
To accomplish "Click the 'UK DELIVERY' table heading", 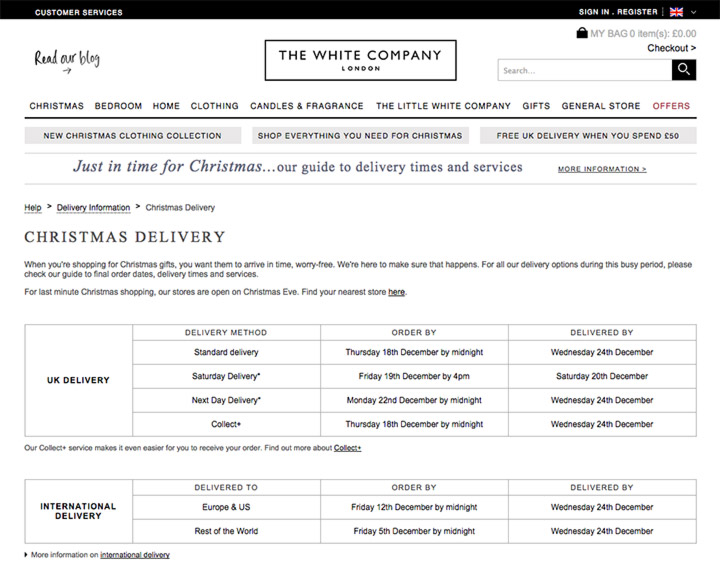I will tap(79, 380).
